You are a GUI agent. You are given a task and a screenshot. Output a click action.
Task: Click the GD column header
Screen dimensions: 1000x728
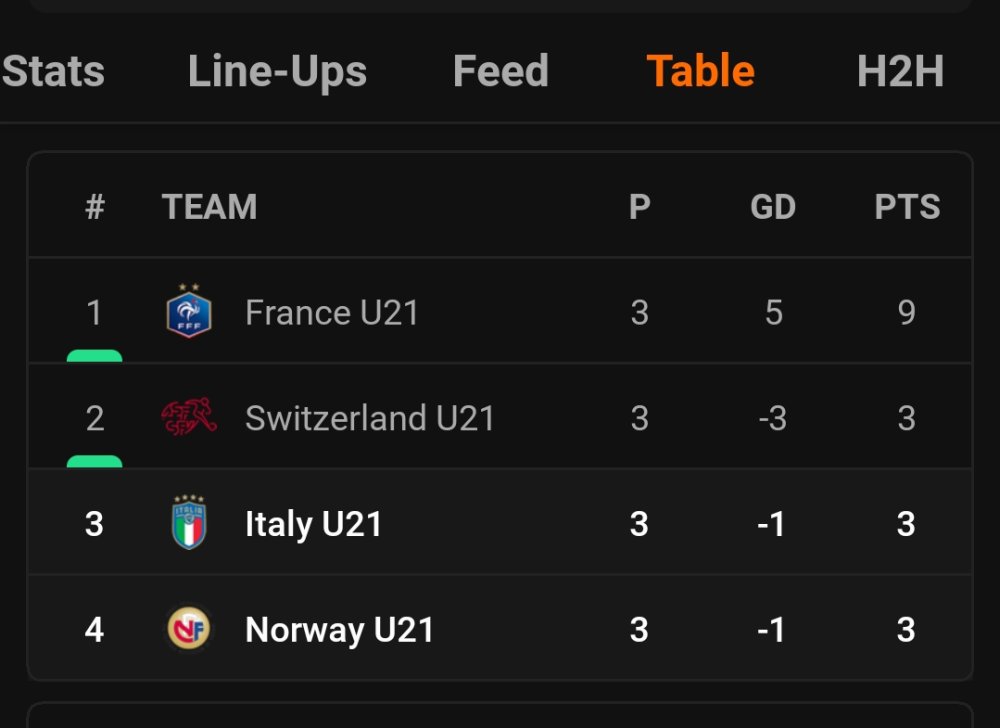(x=773, y=207)
